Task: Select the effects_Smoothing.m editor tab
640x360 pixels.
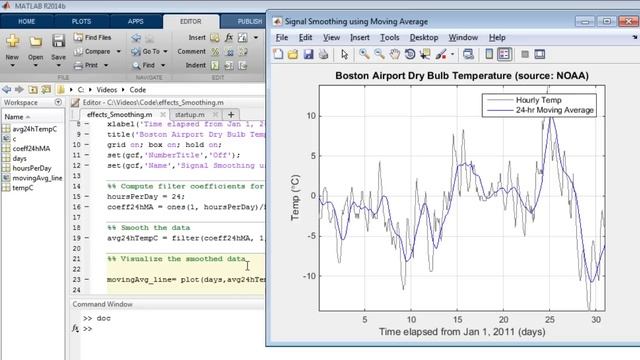Action: click(x=120, y=115)
